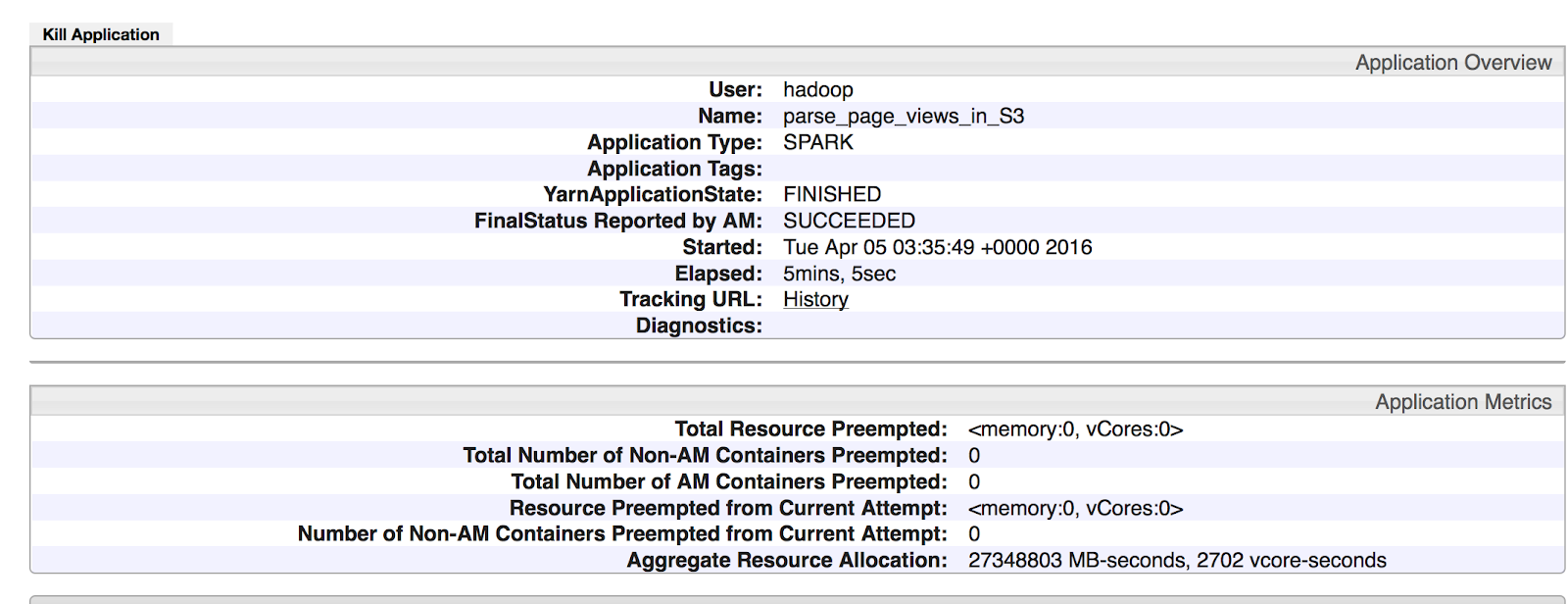Screen dimensions: 1568x604
Task: Click the 'Aggregate Resource Allocation:' label
Action: coord(787,560)
